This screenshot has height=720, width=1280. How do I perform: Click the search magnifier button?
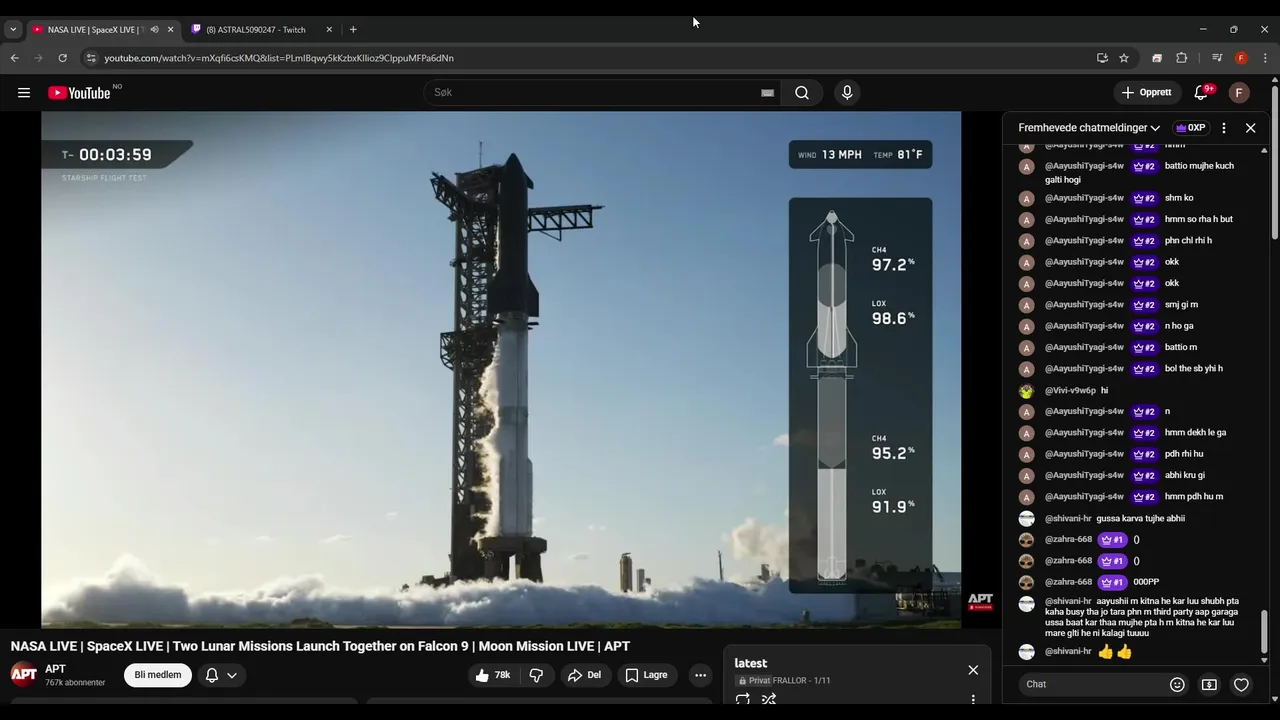[x=802, y=93]
